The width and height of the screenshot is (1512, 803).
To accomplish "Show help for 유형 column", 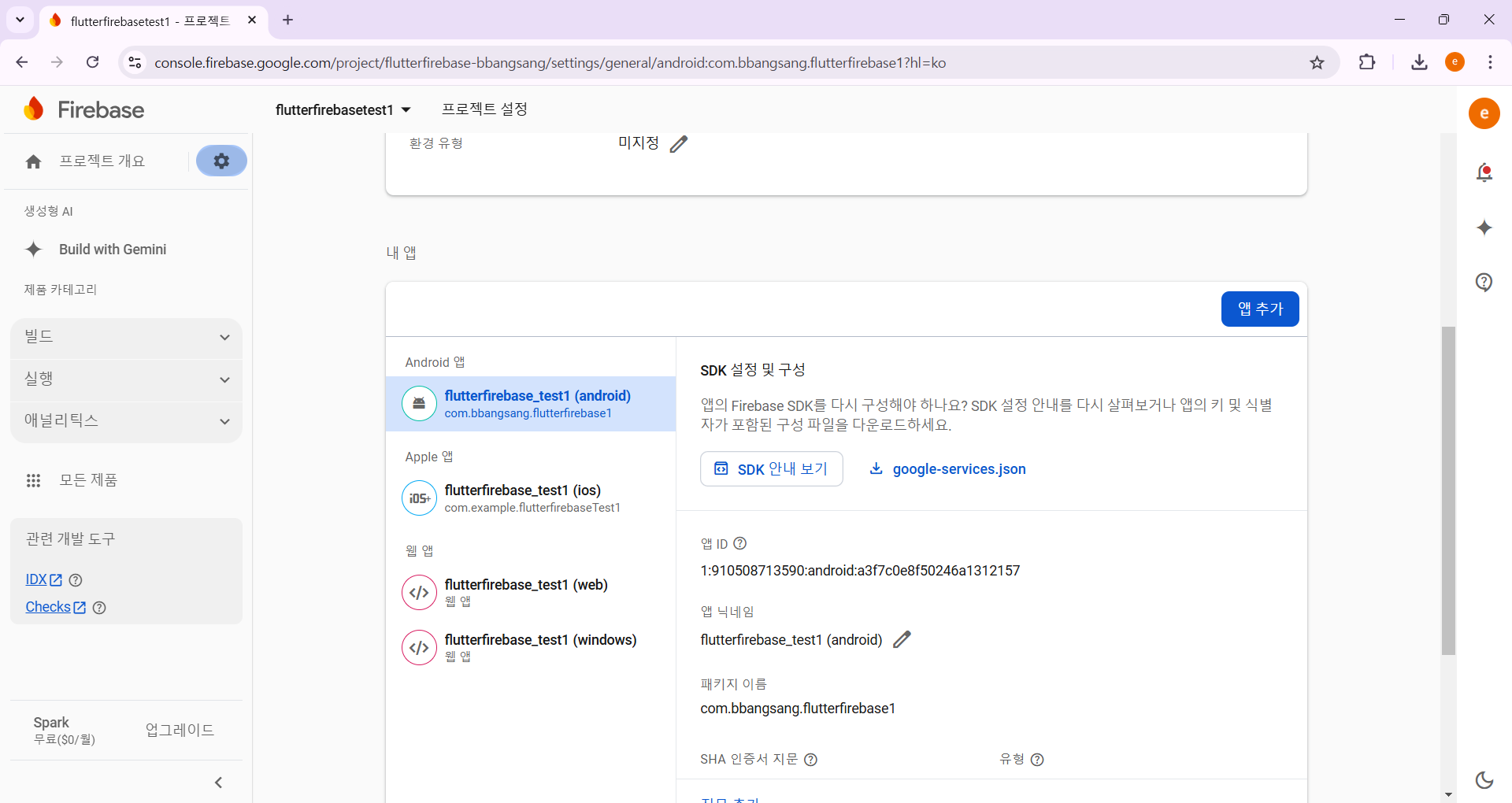I will [1037, 760].
